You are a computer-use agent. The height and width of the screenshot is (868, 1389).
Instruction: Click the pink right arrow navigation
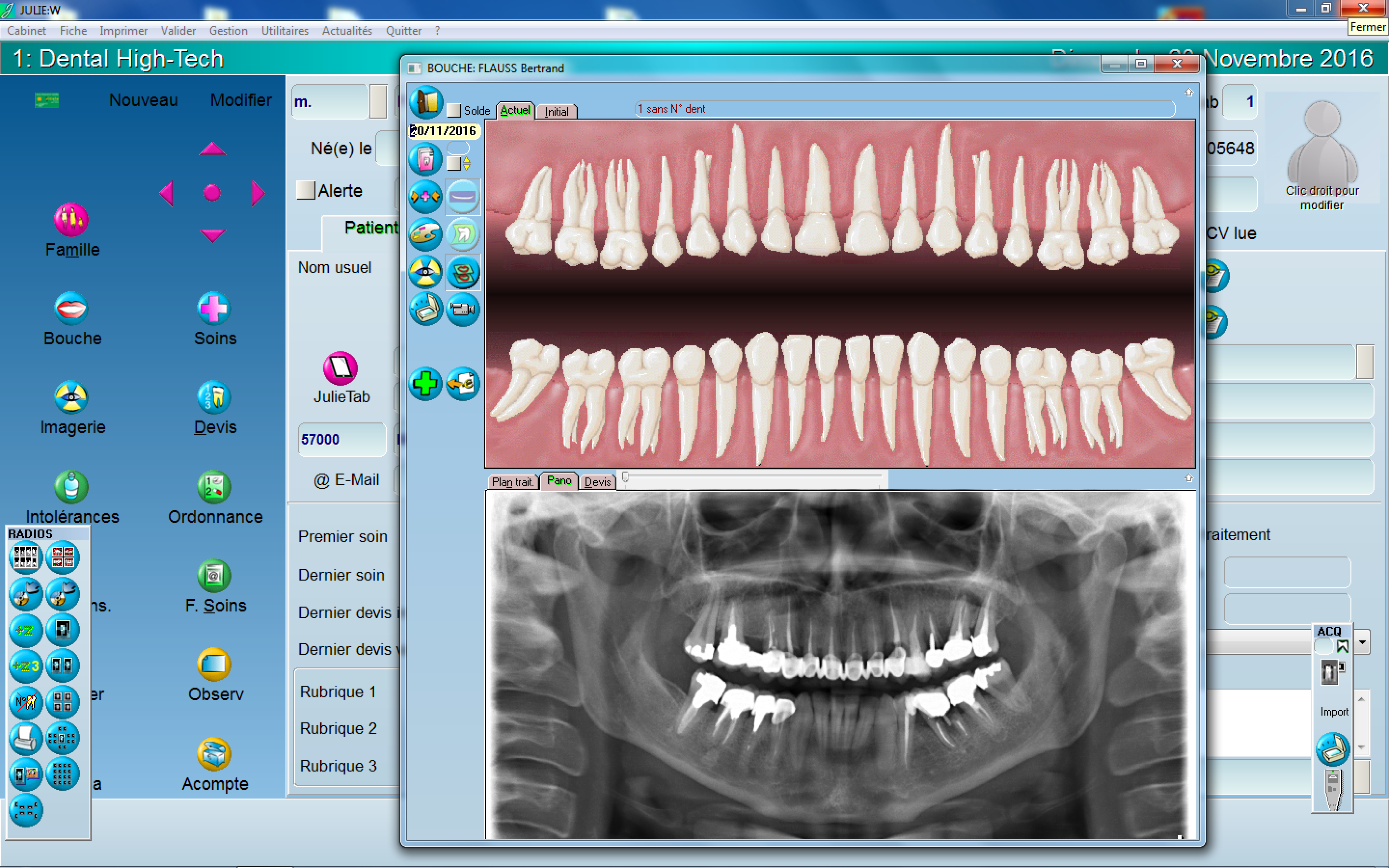pyautogui.click(x=259, y=193)
